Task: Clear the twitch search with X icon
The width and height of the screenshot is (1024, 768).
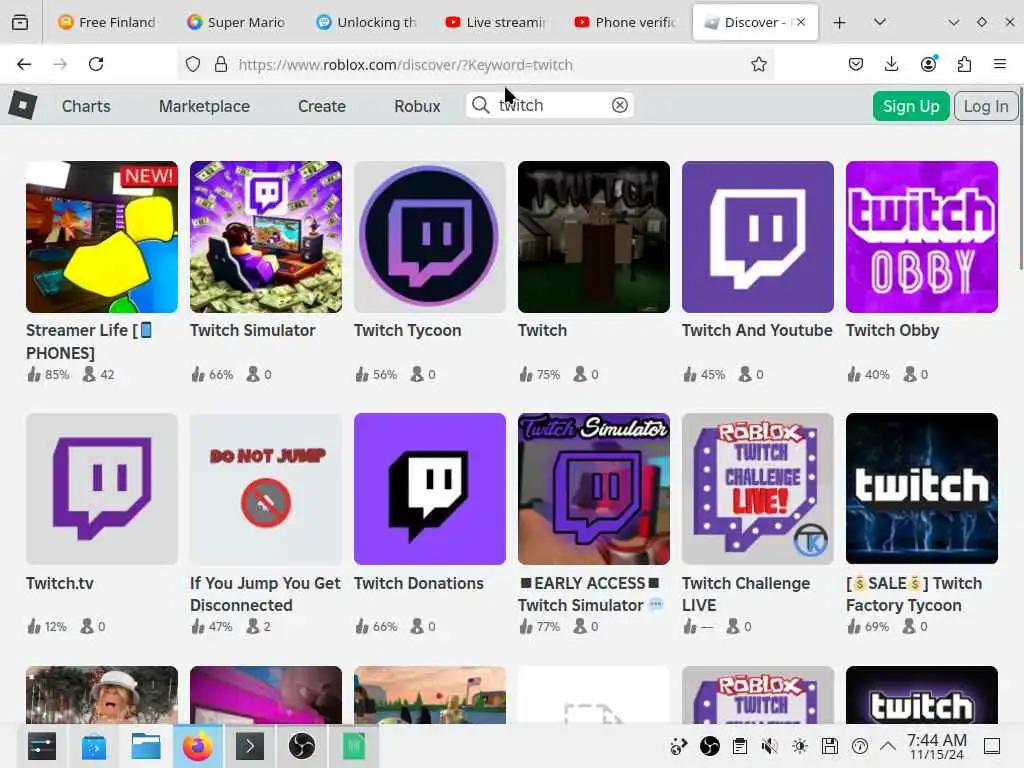Action: 620,105
